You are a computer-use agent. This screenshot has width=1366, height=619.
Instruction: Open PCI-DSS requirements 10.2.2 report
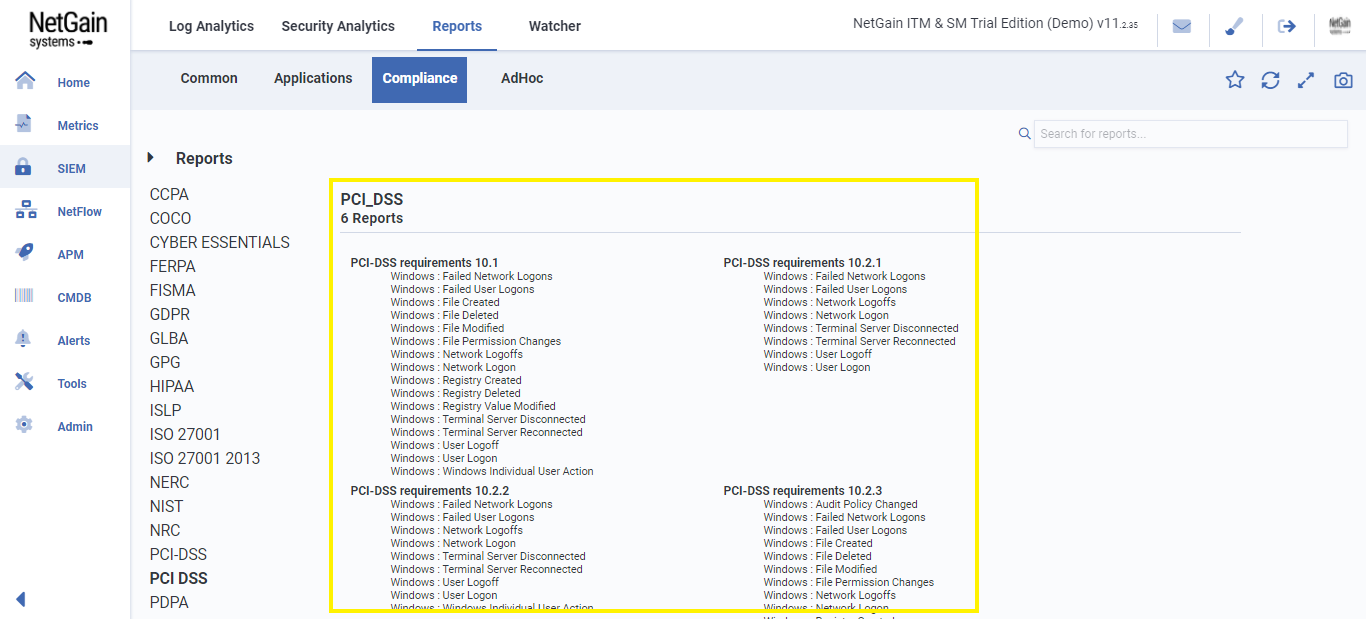[430, 491]
